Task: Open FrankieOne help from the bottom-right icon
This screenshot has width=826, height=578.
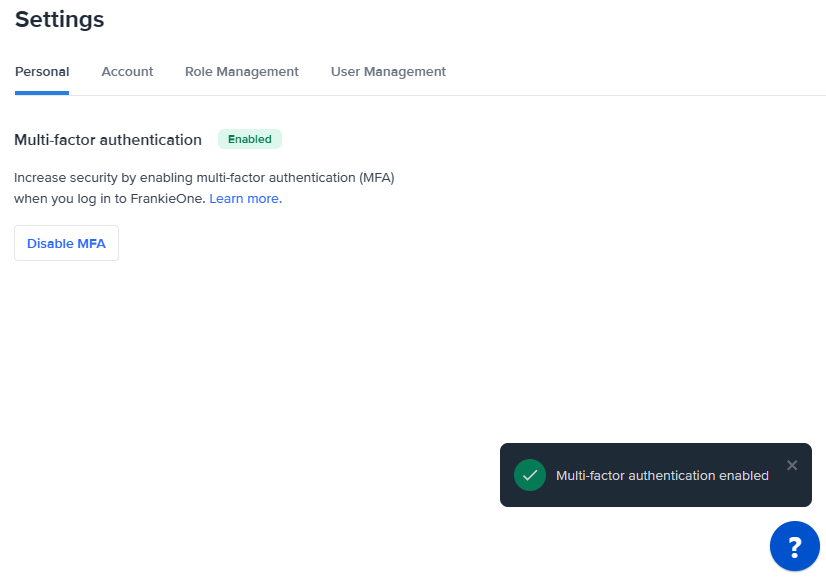Action: coord(795,546)
